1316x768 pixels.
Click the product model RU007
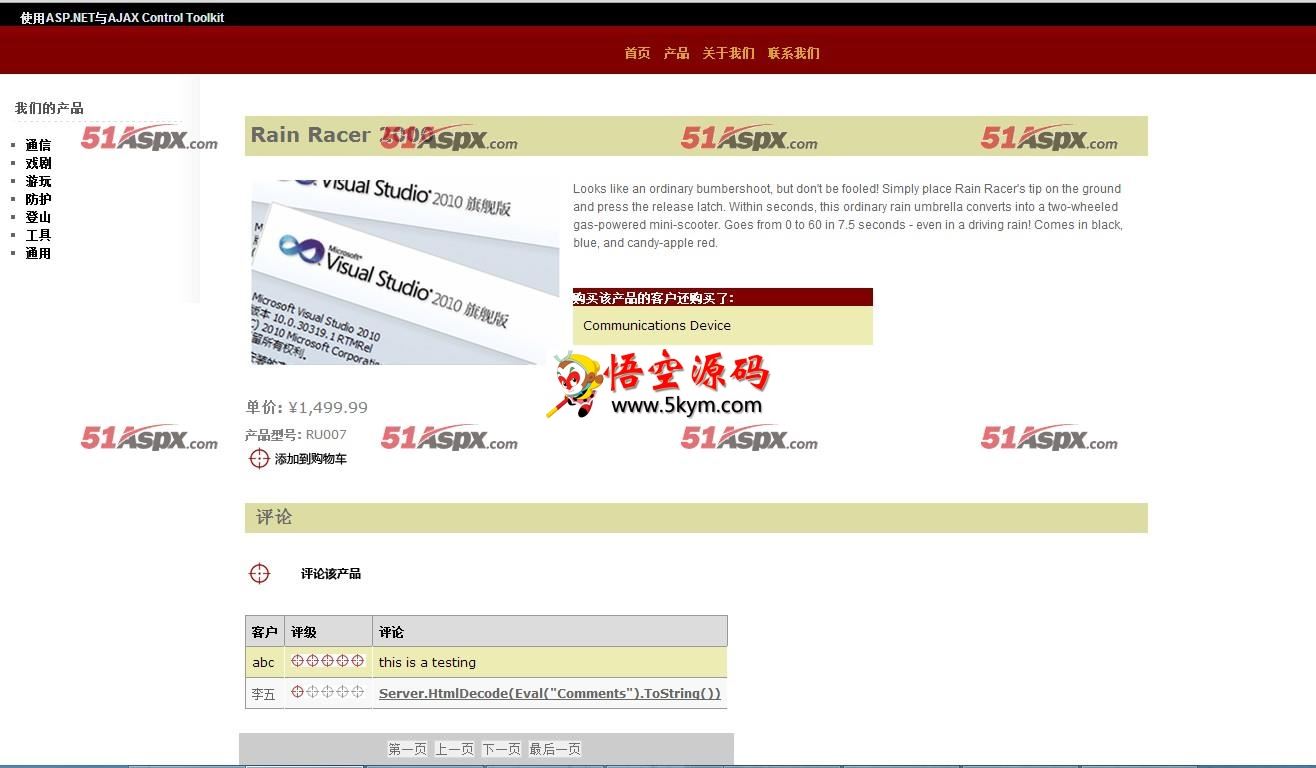(x=326, y=434)
